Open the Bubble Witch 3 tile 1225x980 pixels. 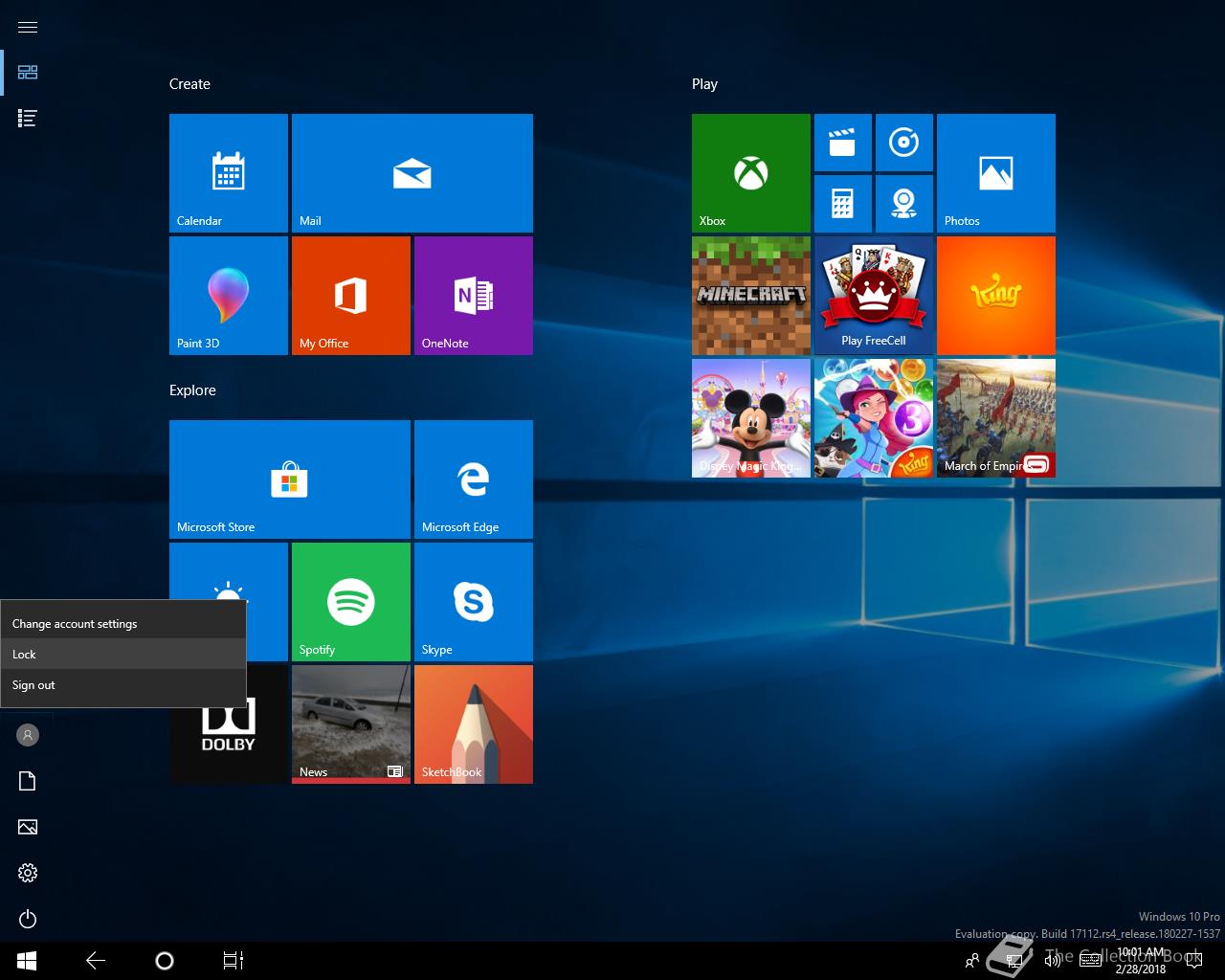pyautogui.click(x=874, y=418)
